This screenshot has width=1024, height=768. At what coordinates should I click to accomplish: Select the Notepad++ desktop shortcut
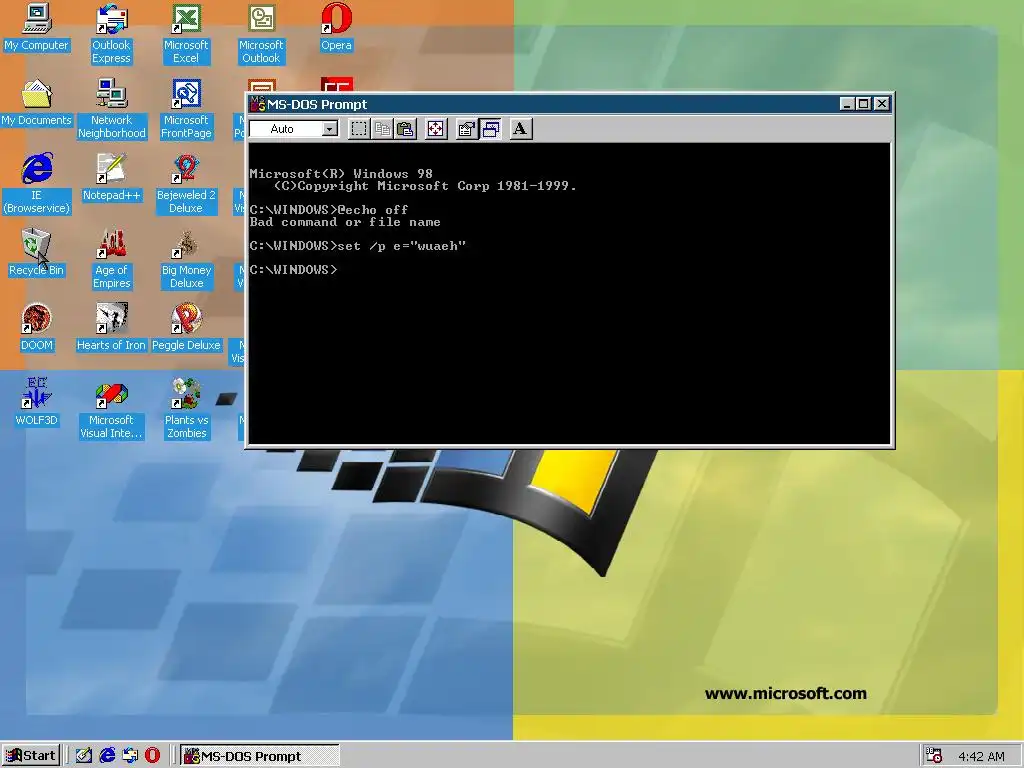[x=111, y=178]
